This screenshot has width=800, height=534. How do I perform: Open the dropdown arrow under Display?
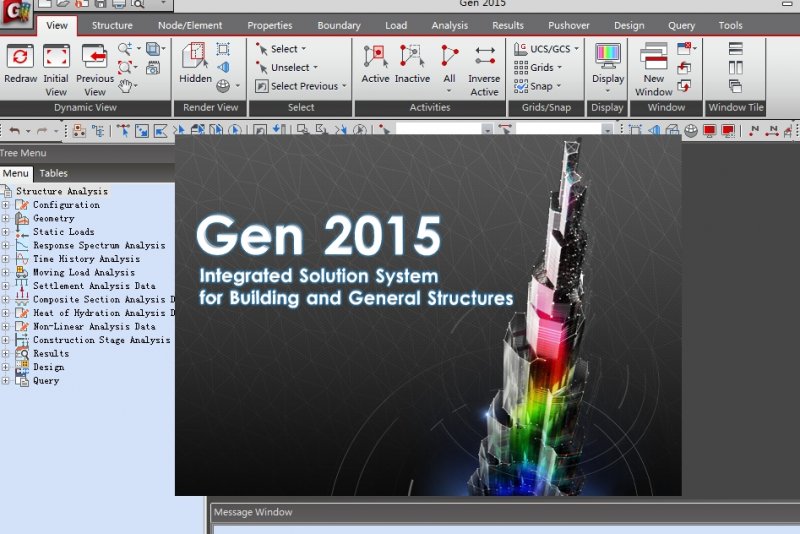pos(608,91)
